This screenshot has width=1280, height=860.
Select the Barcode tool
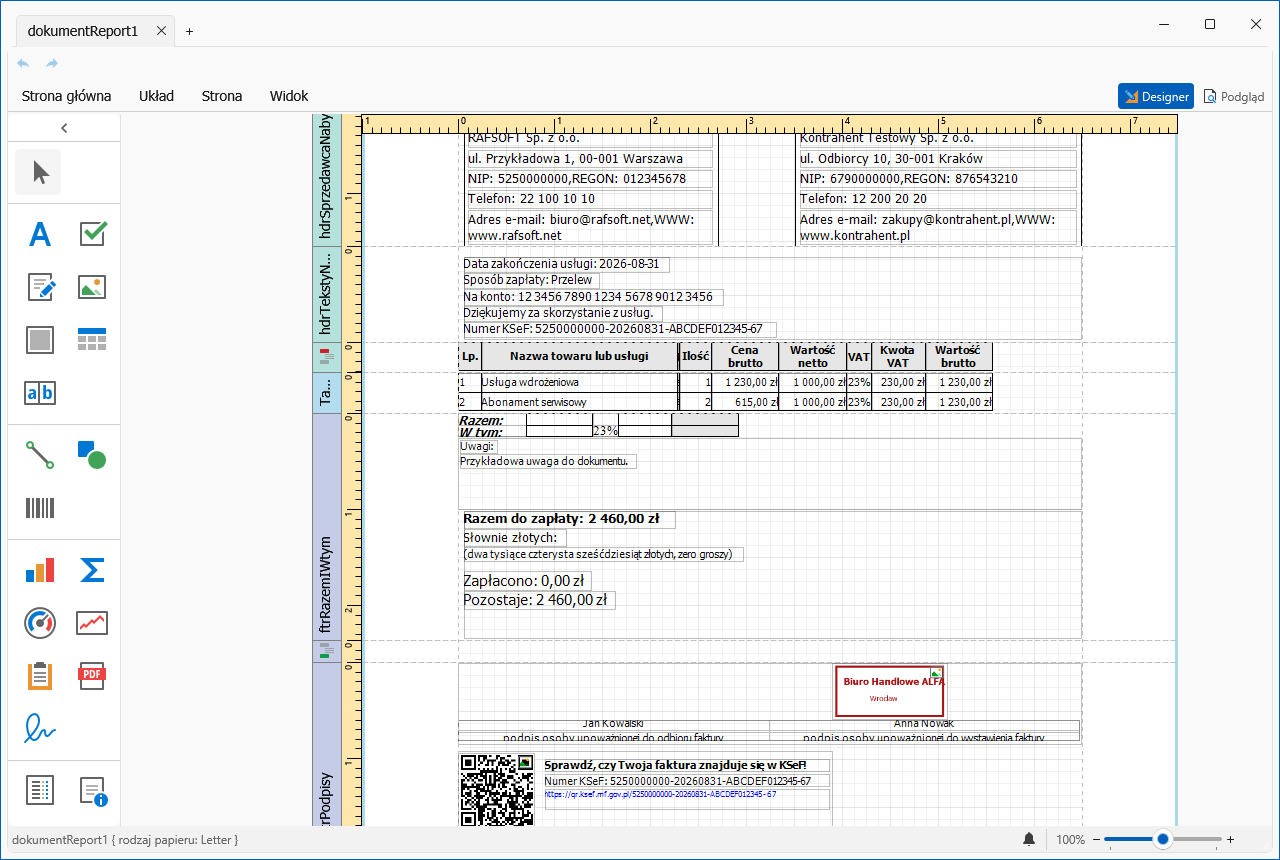pos(39,508)
